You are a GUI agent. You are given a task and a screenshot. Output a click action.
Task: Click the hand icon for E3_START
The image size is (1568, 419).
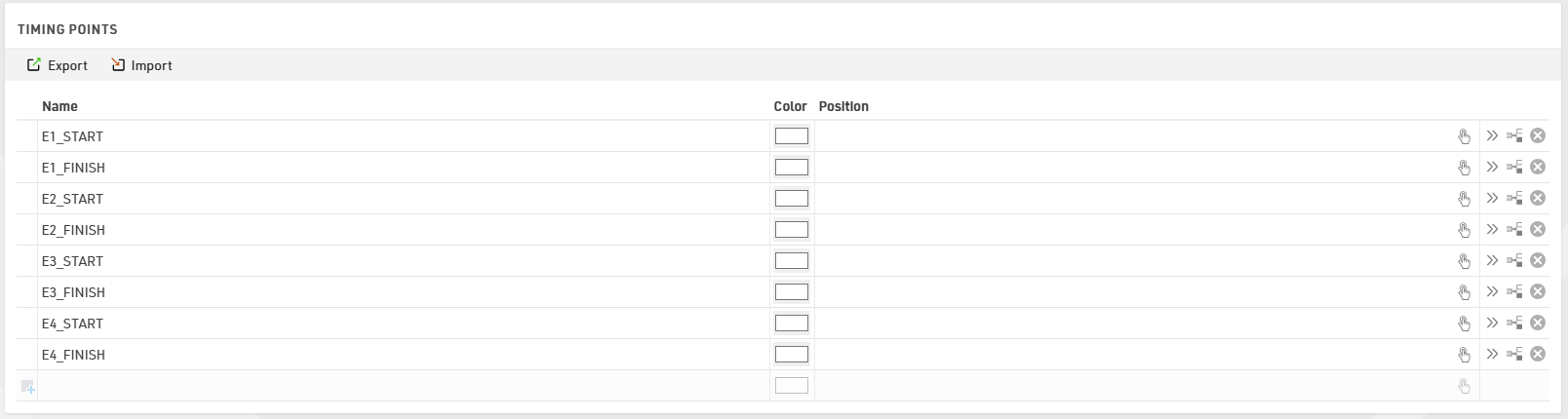1464,261
